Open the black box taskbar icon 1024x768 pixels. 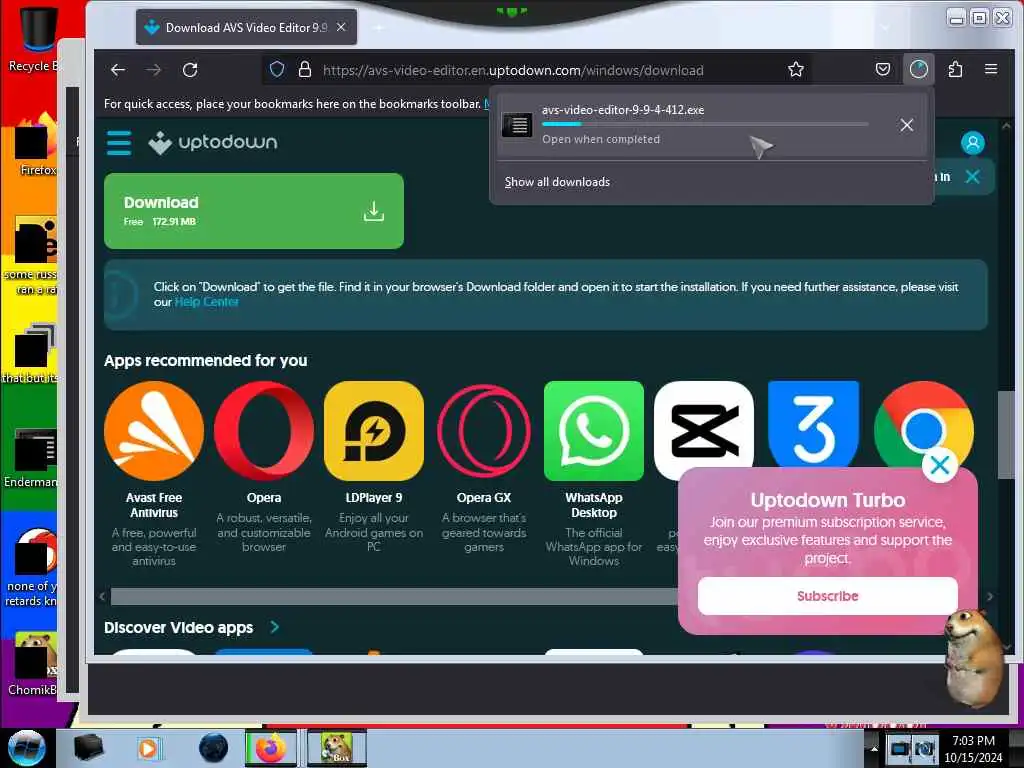pos(89,748)
